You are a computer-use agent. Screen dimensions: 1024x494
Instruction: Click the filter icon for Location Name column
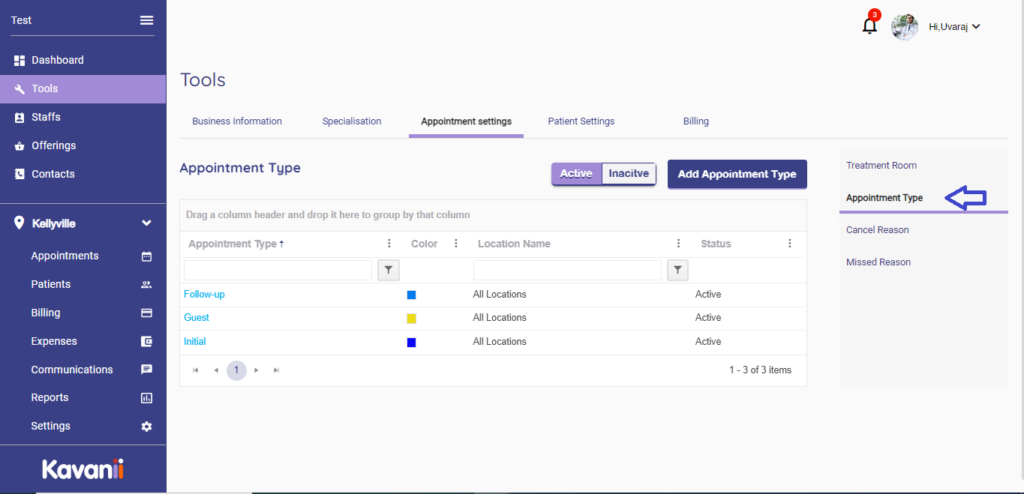677,270
